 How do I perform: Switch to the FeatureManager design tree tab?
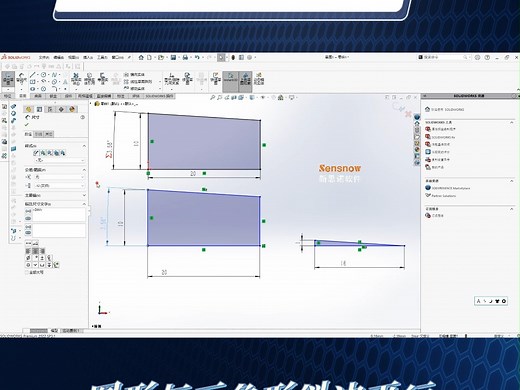(x=28, y=109)
